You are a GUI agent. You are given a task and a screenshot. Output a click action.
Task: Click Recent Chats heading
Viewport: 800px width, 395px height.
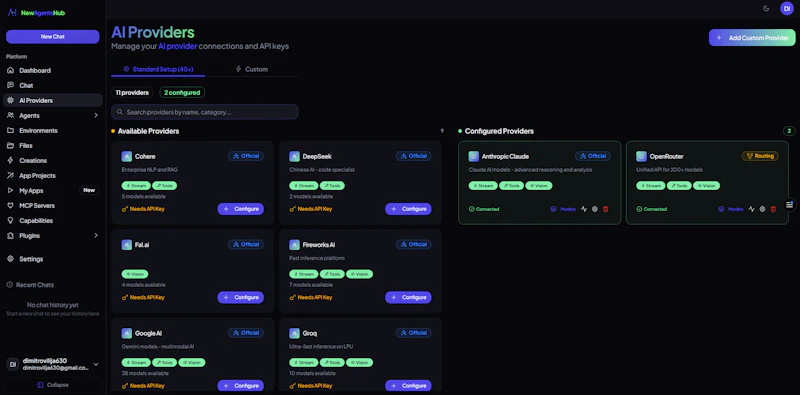(x=30, y=285)
